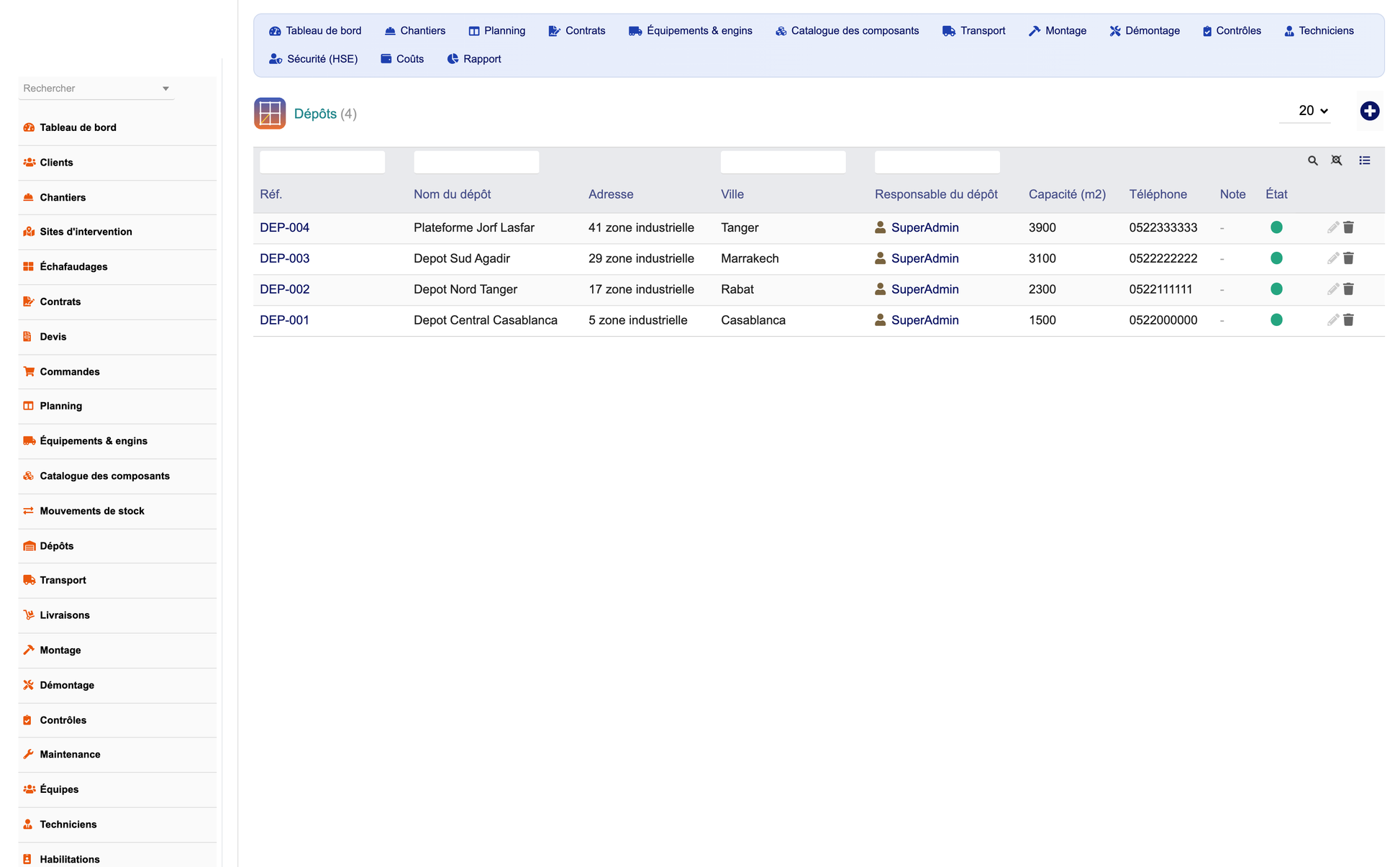The image size is (1400, 867).
Task: Open Montage in top navigation bar
Action: (x=1058, y=31)
